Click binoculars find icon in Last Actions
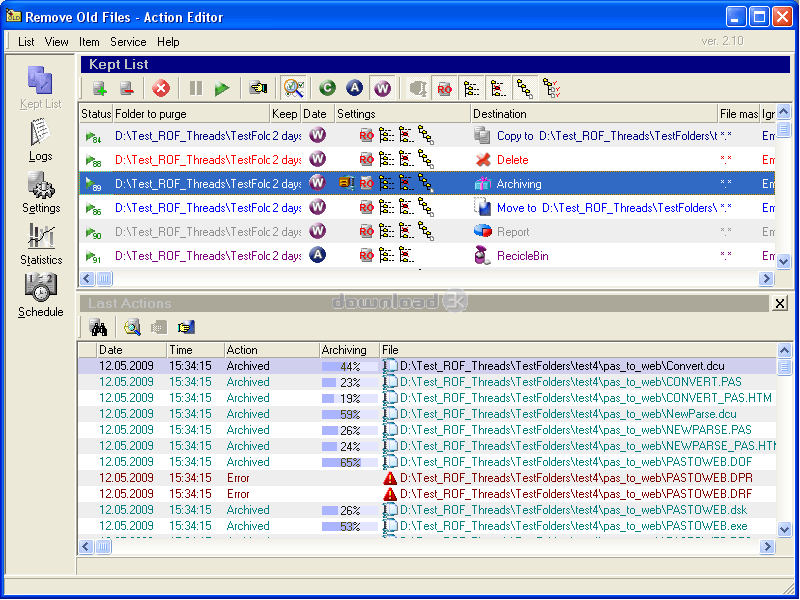 coord(98,328)
